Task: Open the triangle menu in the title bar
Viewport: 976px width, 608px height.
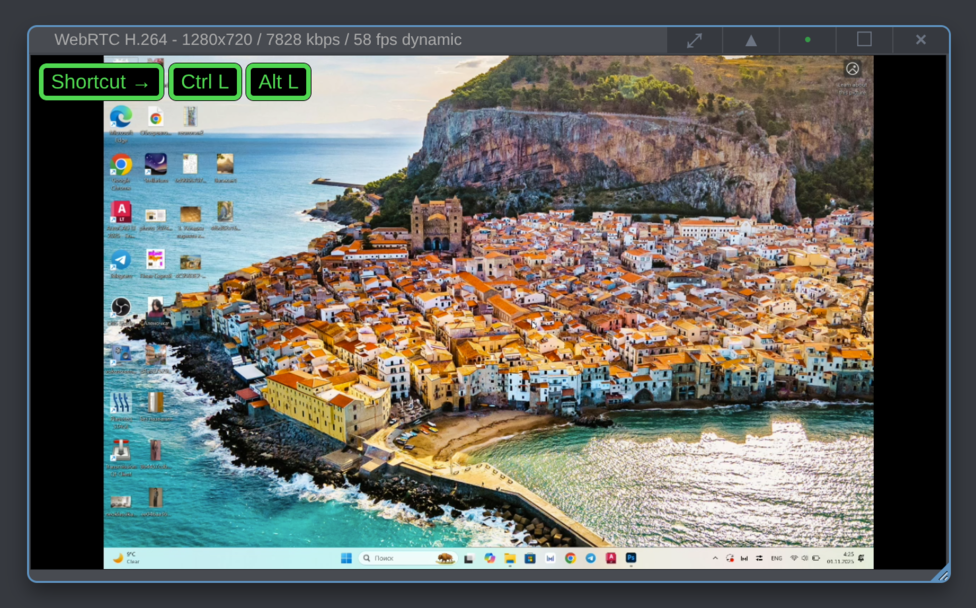Action: pos(751,40)
